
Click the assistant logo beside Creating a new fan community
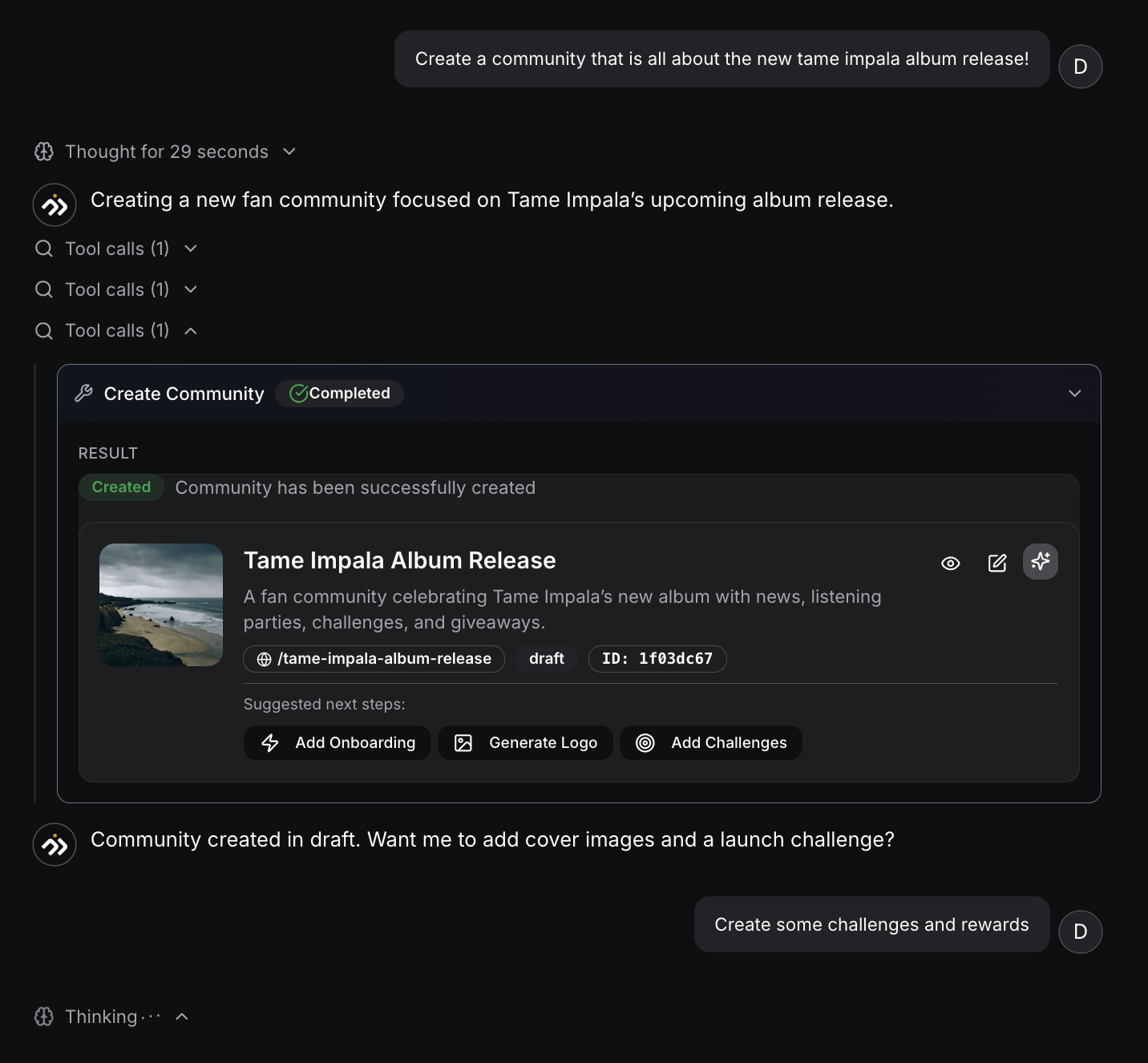point(55,205)
